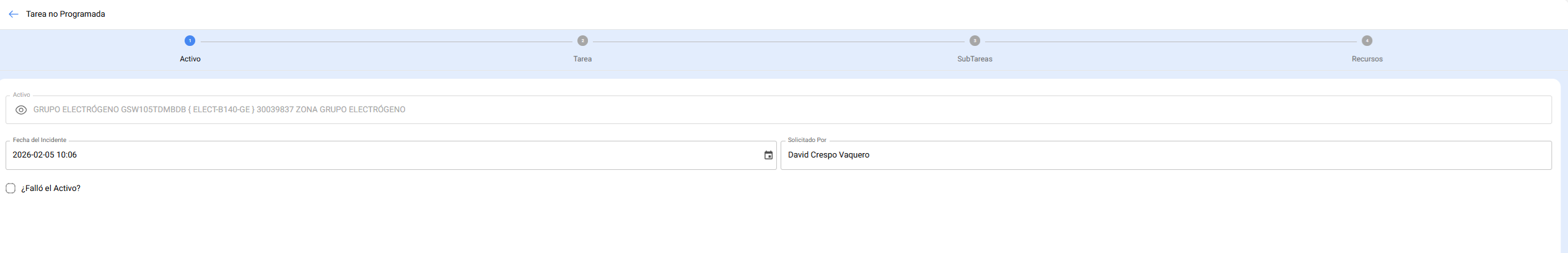
Task: Toggle the ¿Falló el Activo? checkbox
Action: [x=11, y=189]
